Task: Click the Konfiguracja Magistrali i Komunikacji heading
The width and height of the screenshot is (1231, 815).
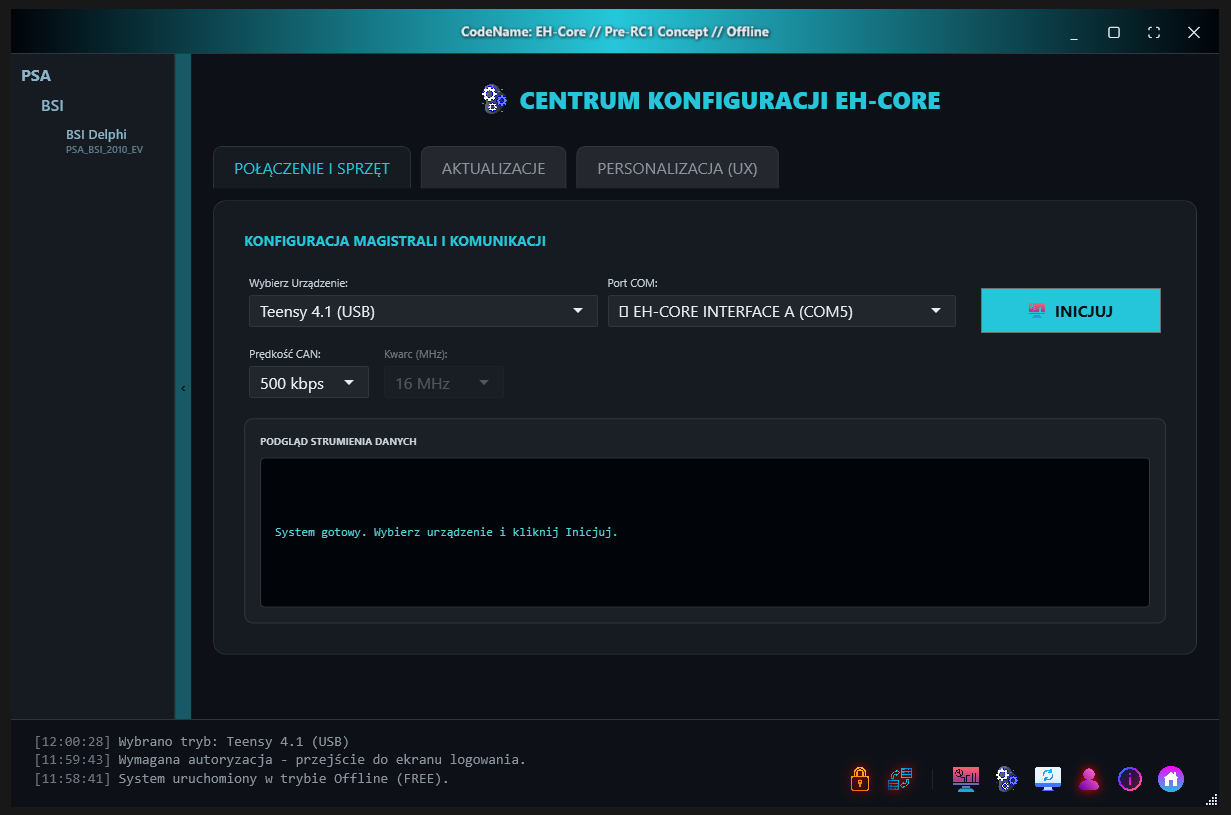Action: (x=395, y=241)
